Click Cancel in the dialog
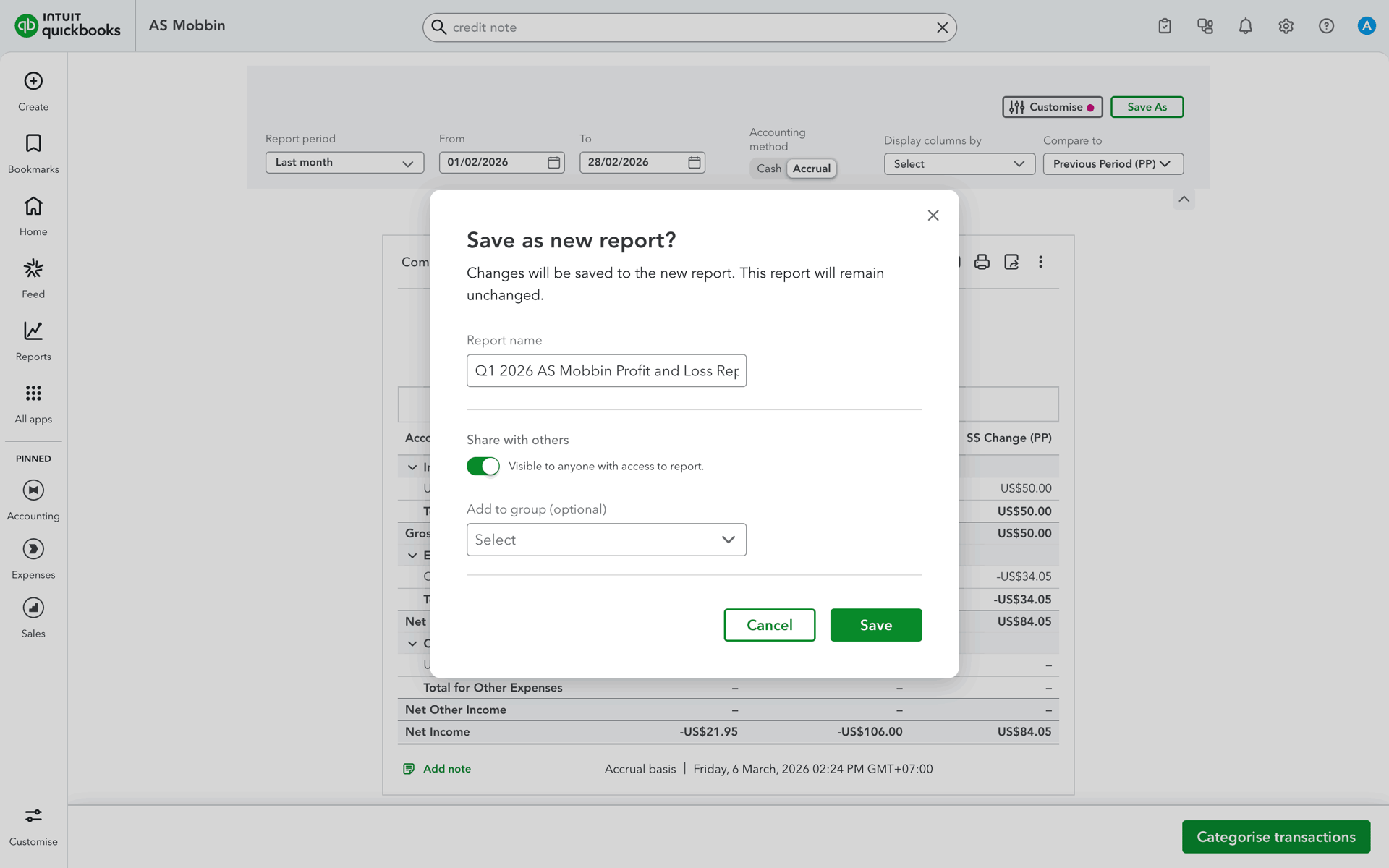This screenshot has height=868, width=1389. (x=769, y=625)
